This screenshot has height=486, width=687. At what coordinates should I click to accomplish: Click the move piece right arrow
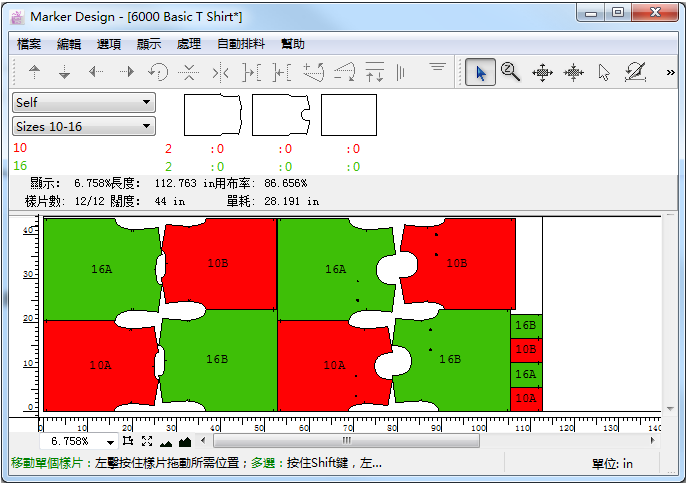(x=127, y=72)
